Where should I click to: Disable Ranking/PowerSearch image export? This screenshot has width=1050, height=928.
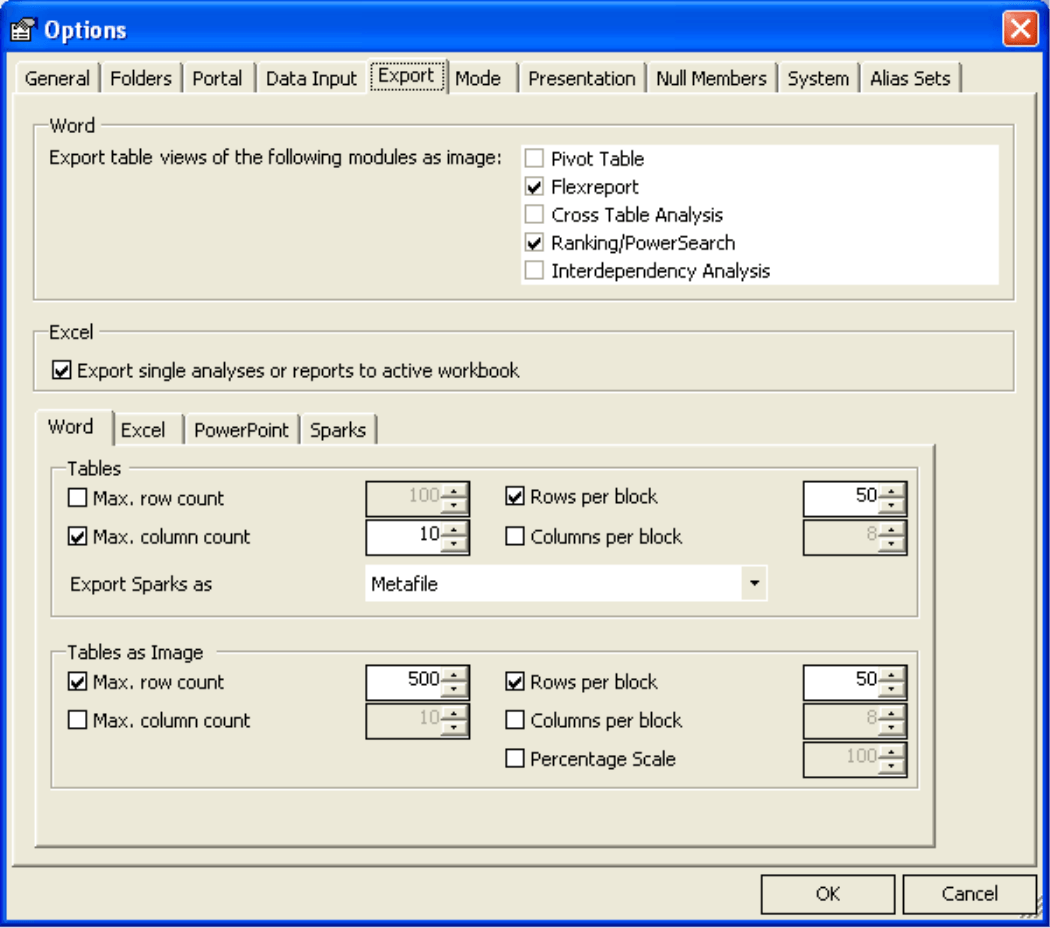(x=535, y=243)
